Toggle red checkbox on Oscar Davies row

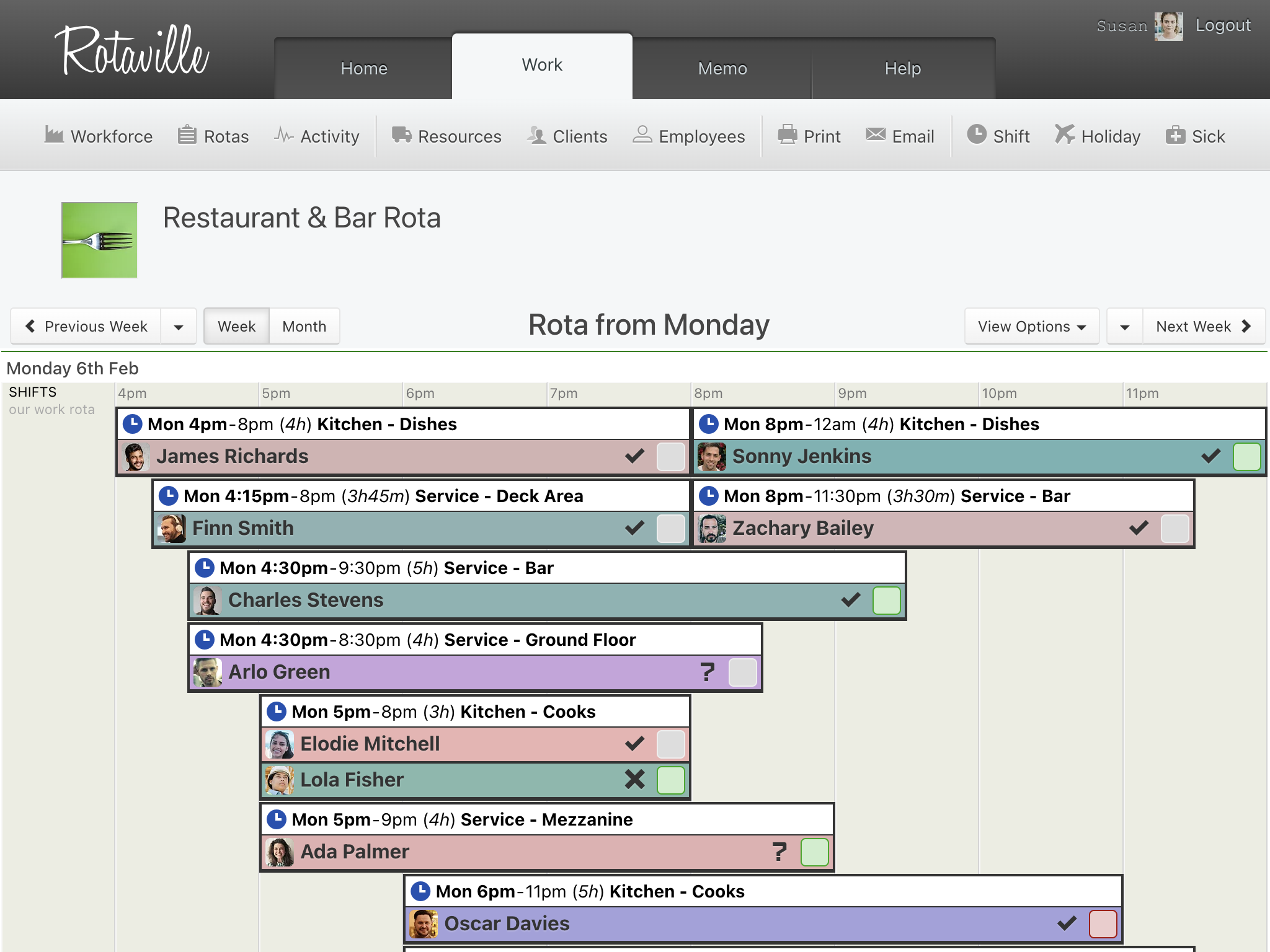(x=1103, y=924)
